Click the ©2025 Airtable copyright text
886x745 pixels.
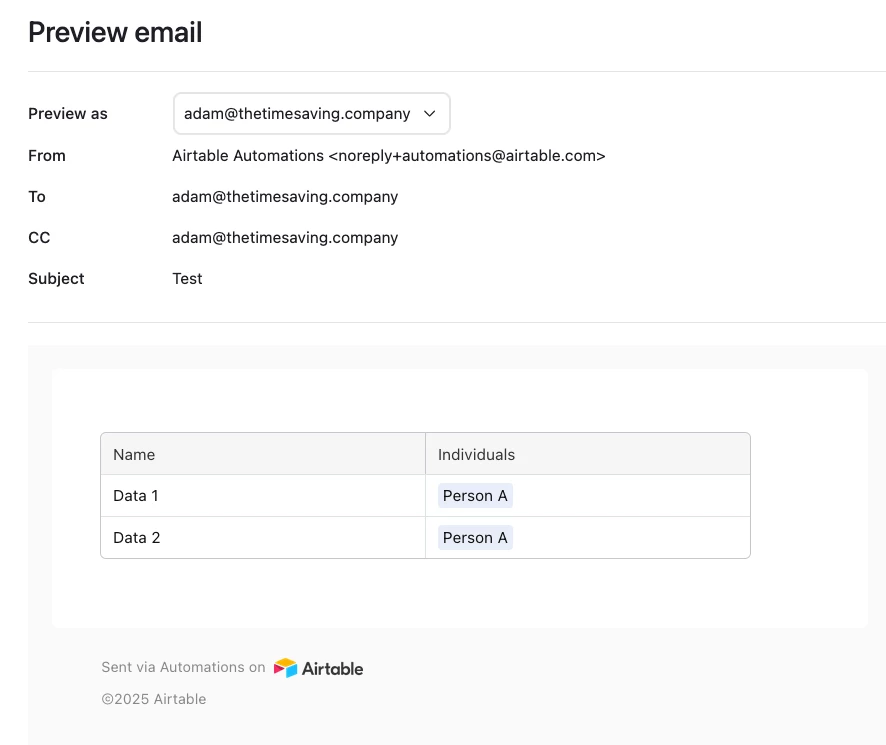click(x=154, y=699)
